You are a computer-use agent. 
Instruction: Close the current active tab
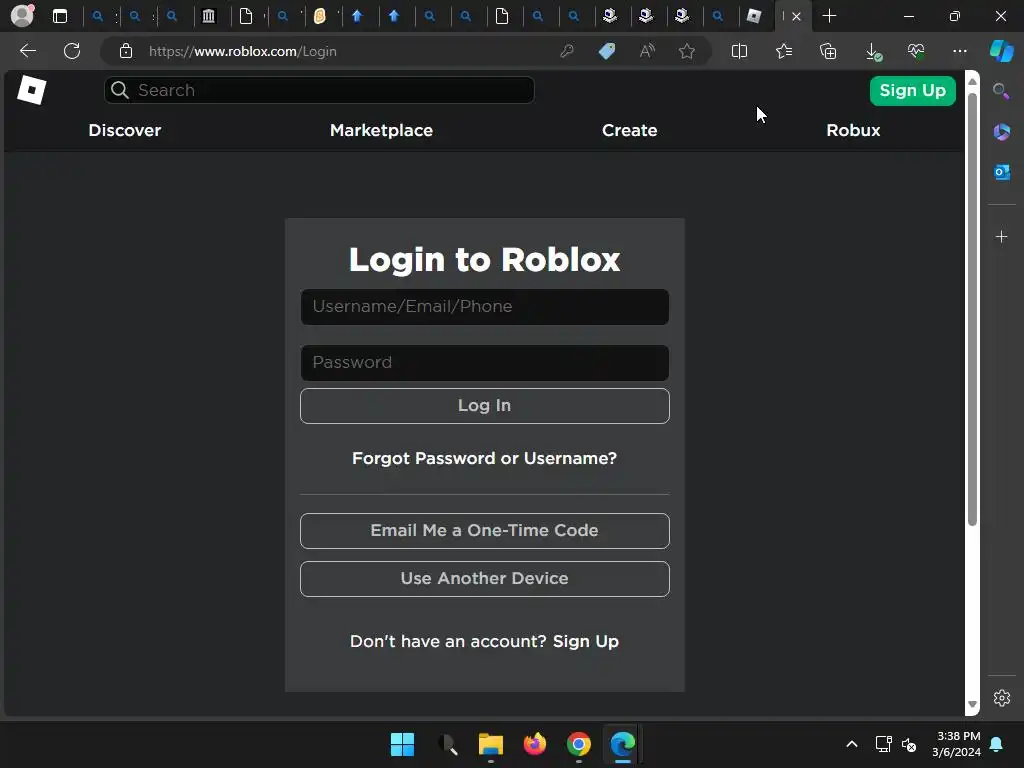pos(796,16)
